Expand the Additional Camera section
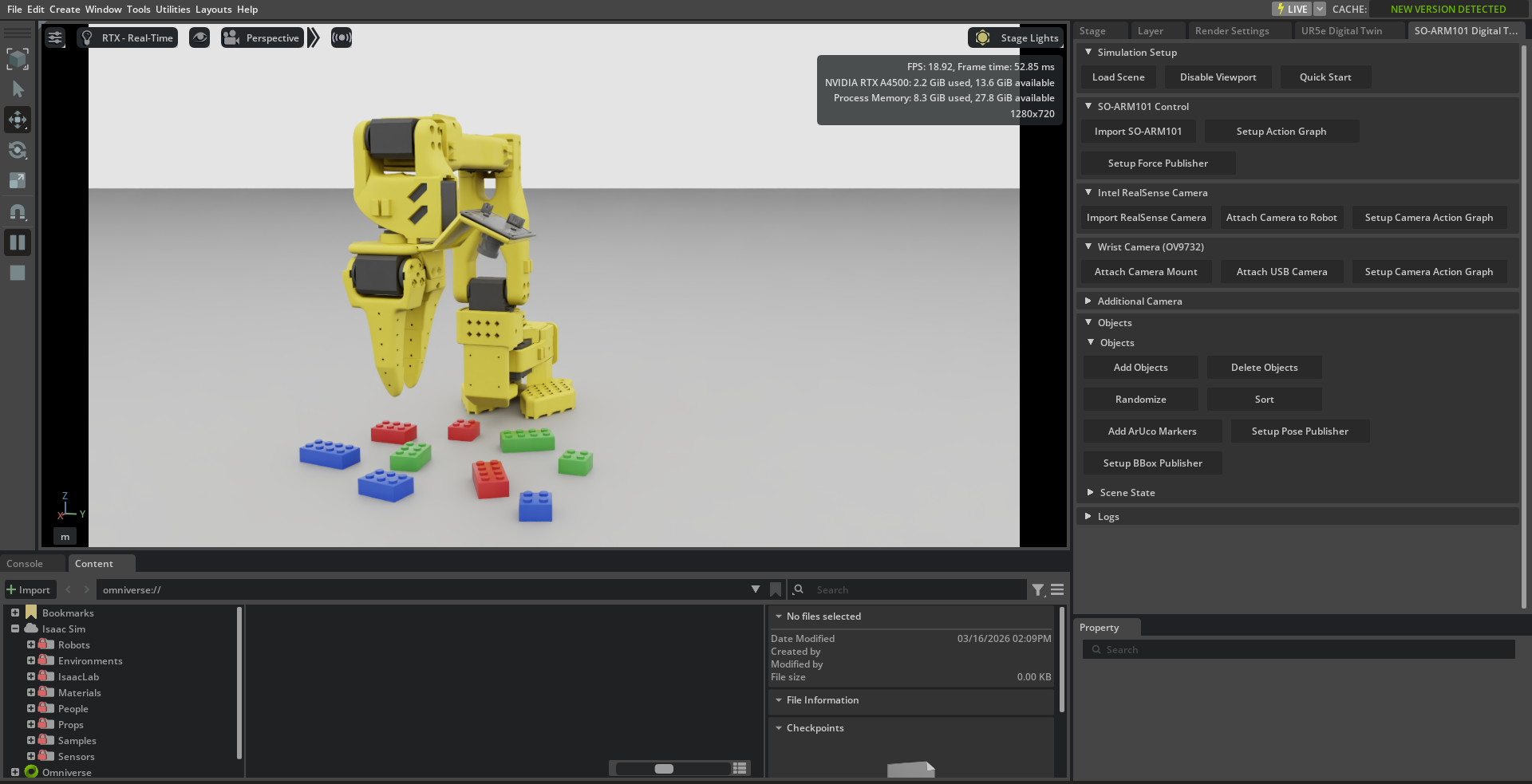 click(1088, 301)
